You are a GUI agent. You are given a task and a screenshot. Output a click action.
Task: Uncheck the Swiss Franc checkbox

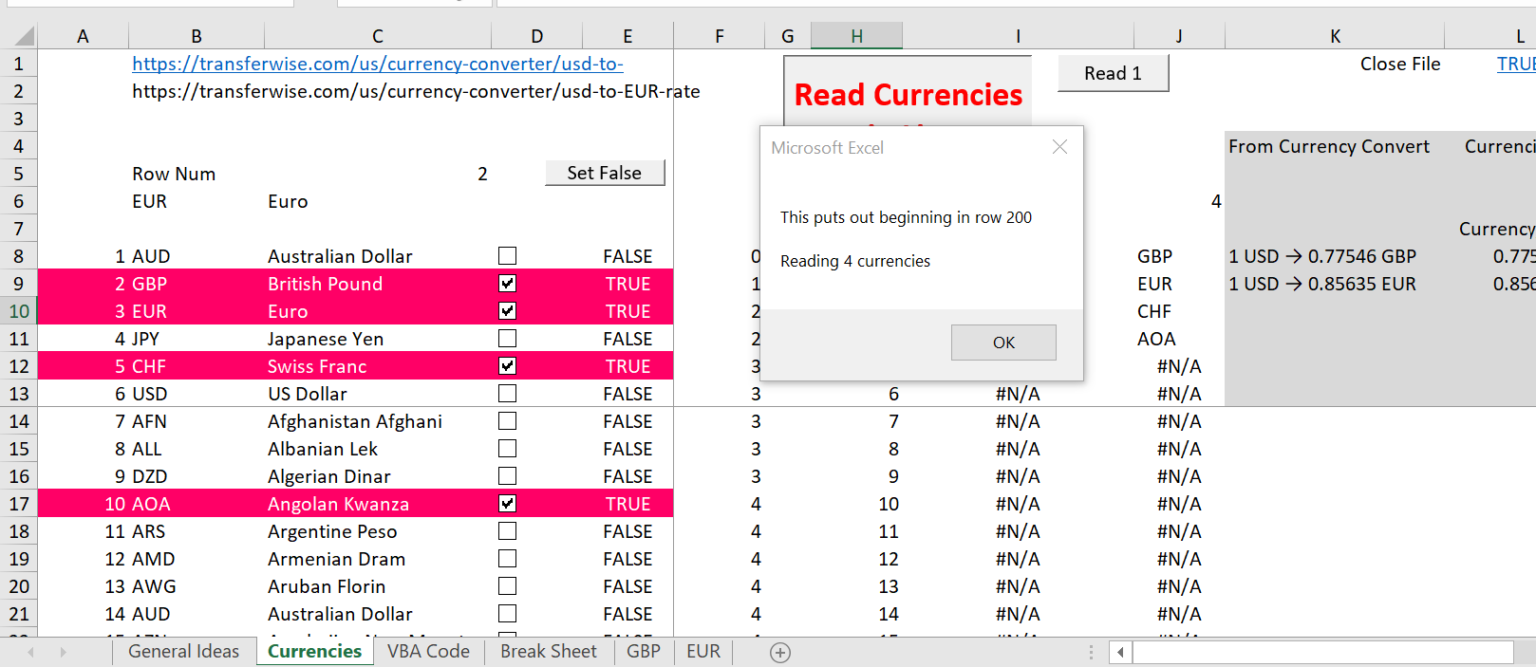(x=507, y=365)
